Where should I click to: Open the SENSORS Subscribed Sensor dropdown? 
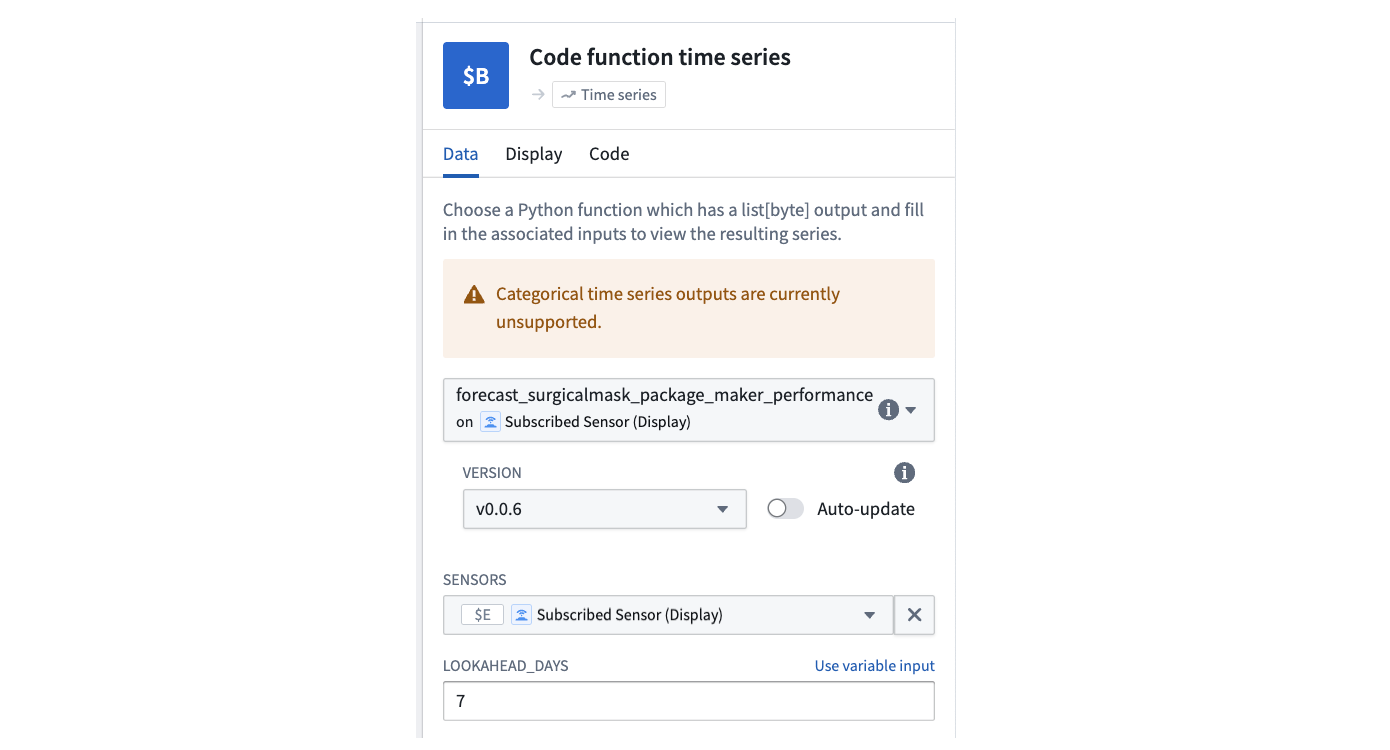(x=869, y=615)
